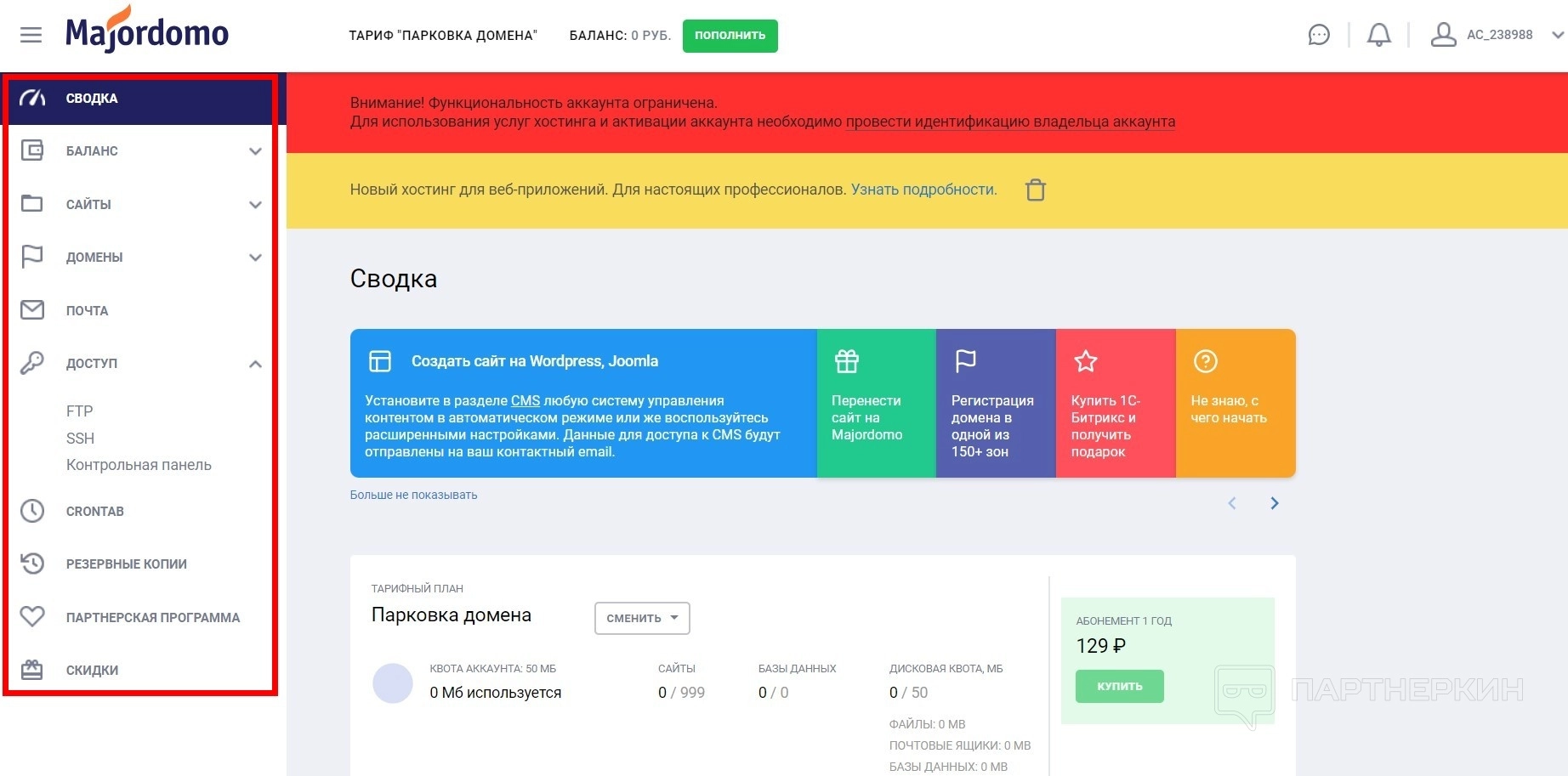Open the Регистрация домена card
1568x776 pixels.
(996, 403)
